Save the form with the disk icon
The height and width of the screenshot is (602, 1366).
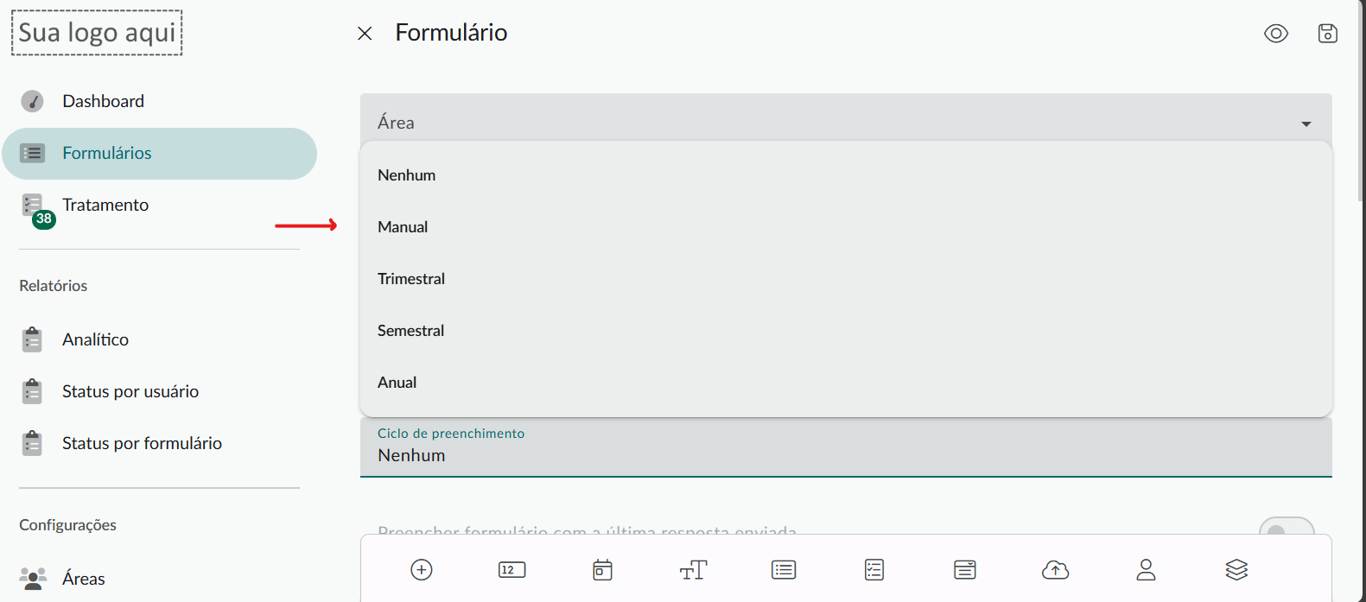(1327, 33)
